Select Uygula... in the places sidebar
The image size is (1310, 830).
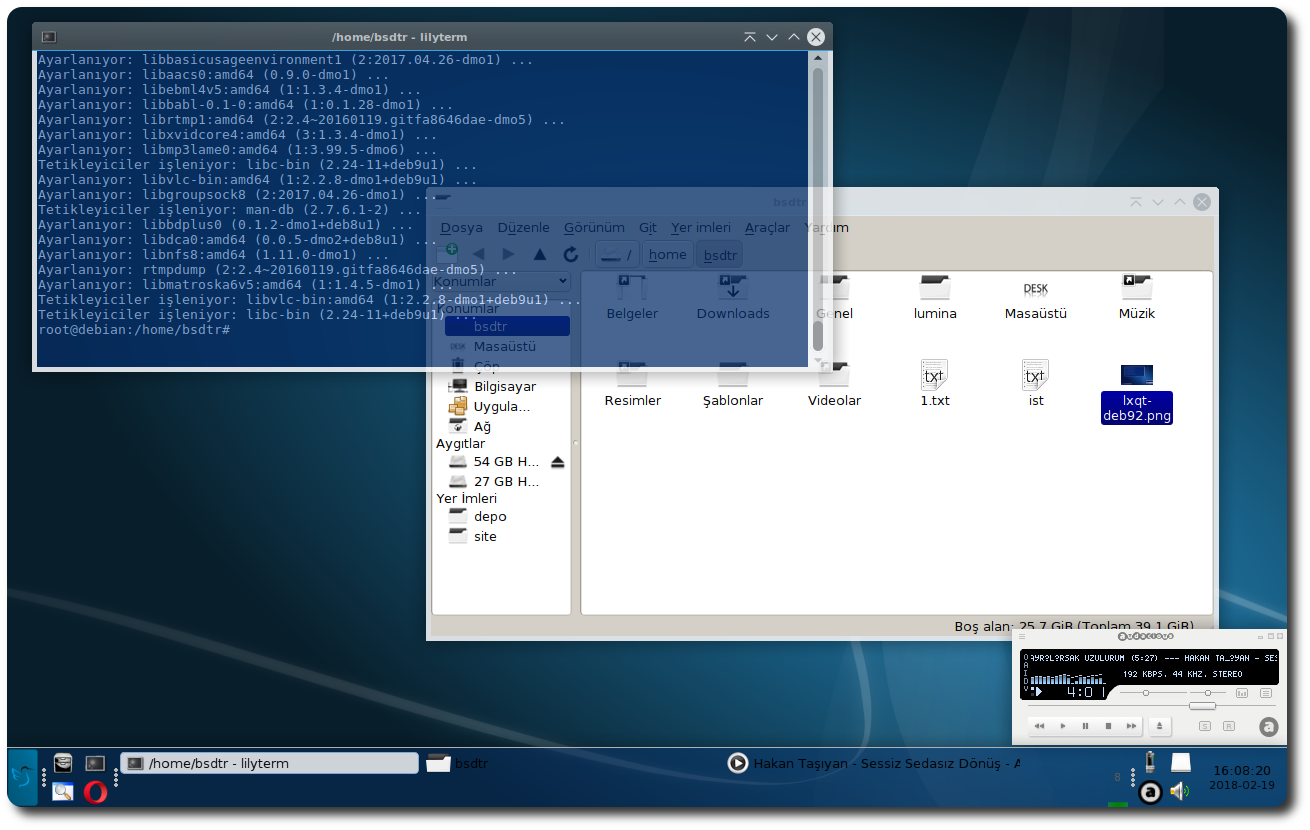coord(503,406)
